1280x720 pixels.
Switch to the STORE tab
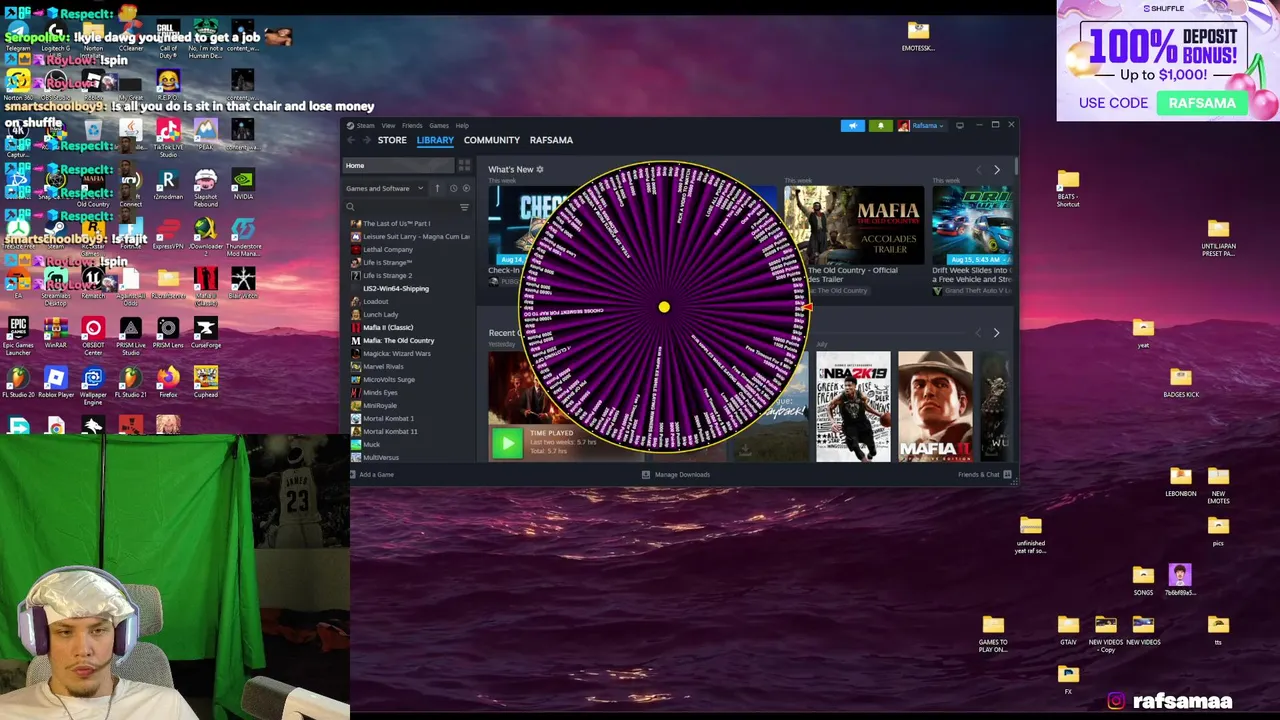(x=392, y=140)
